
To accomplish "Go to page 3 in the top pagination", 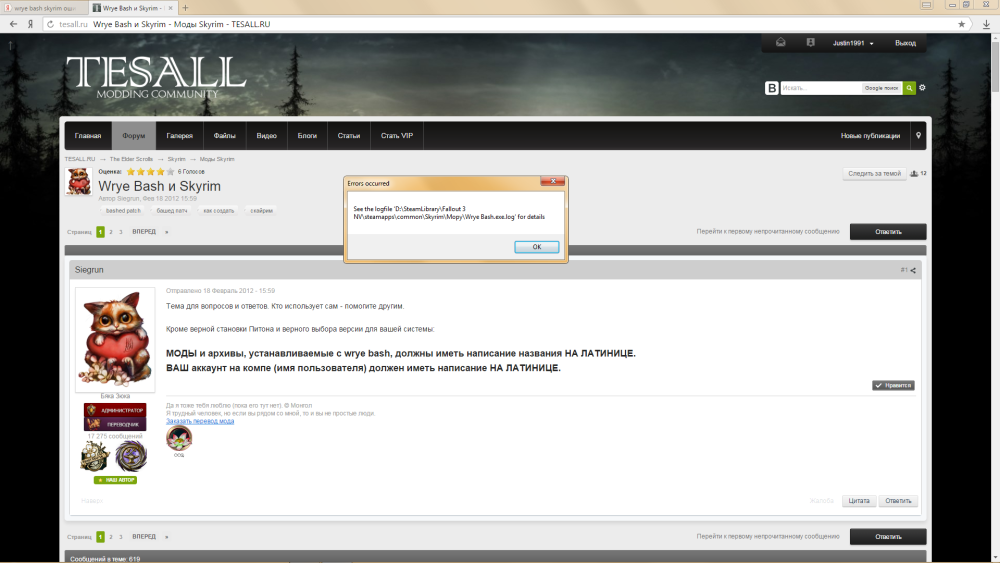I will [x=121, y=232].
